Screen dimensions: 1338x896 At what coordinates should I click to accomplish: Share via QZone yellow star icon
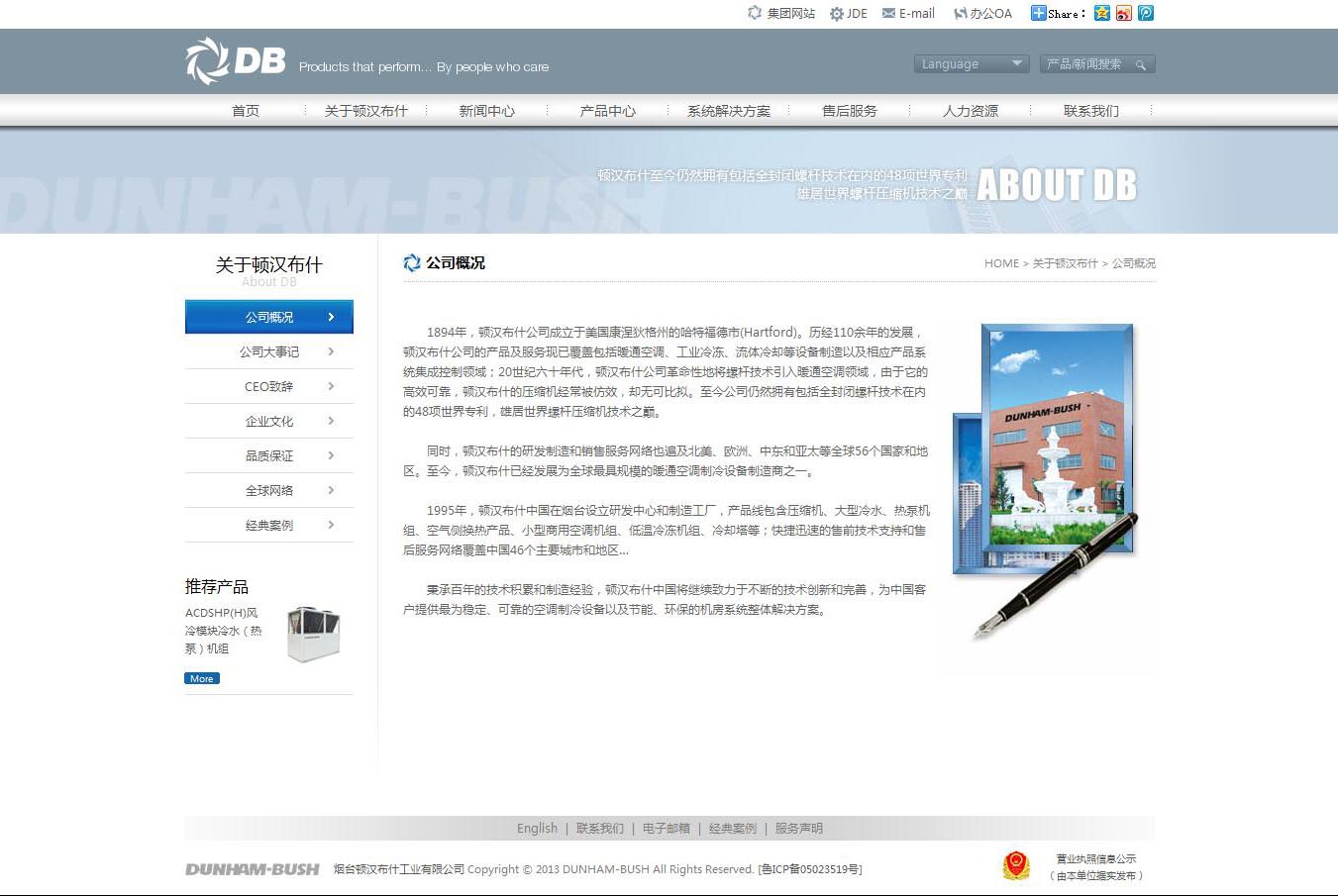[x=1101, y=13]
